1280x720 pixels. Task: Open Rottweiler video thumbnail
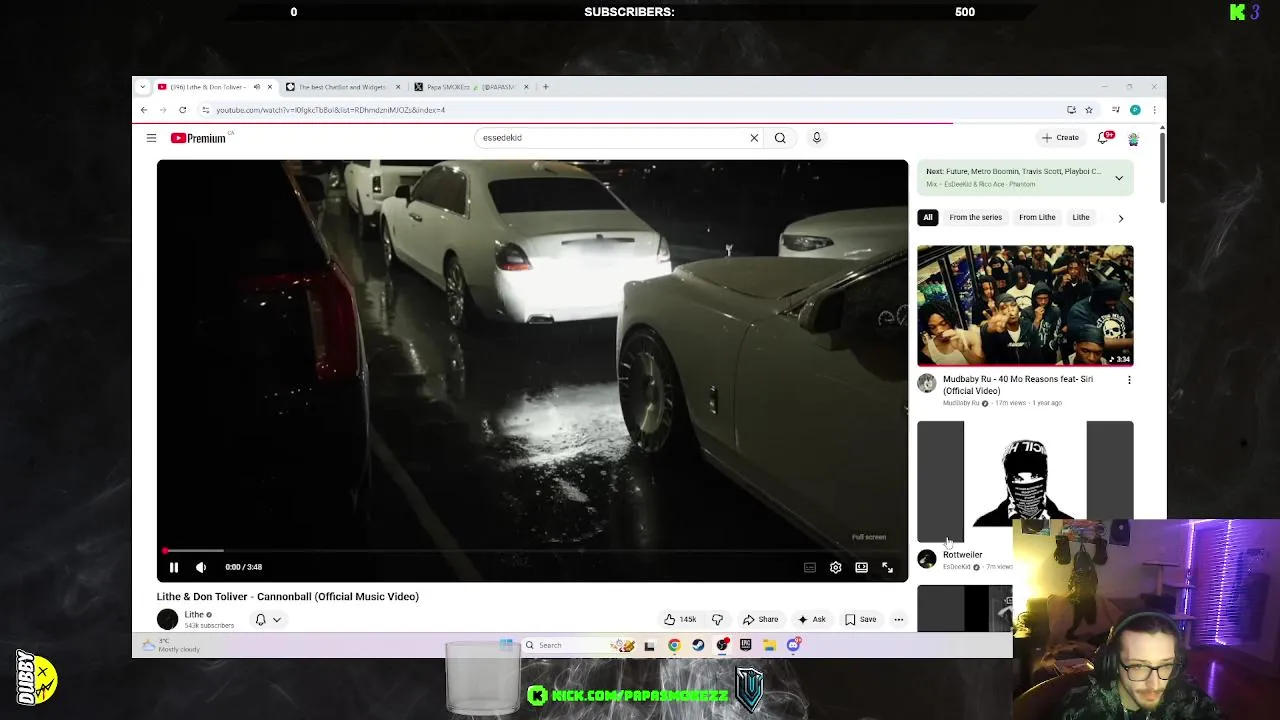click(1025, 481)
